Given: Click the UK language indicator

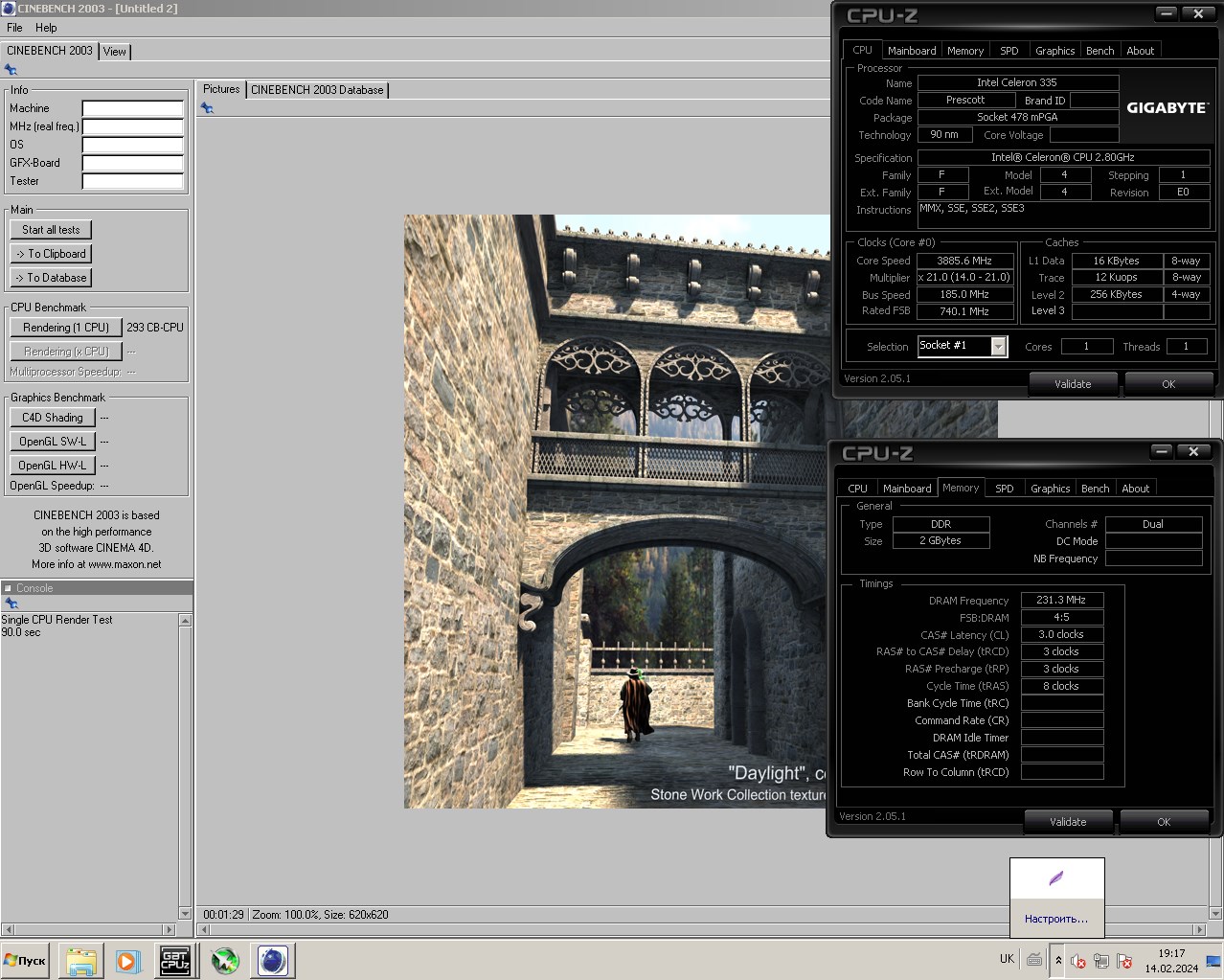Looking at the screenshot, I should (1007, 959).
